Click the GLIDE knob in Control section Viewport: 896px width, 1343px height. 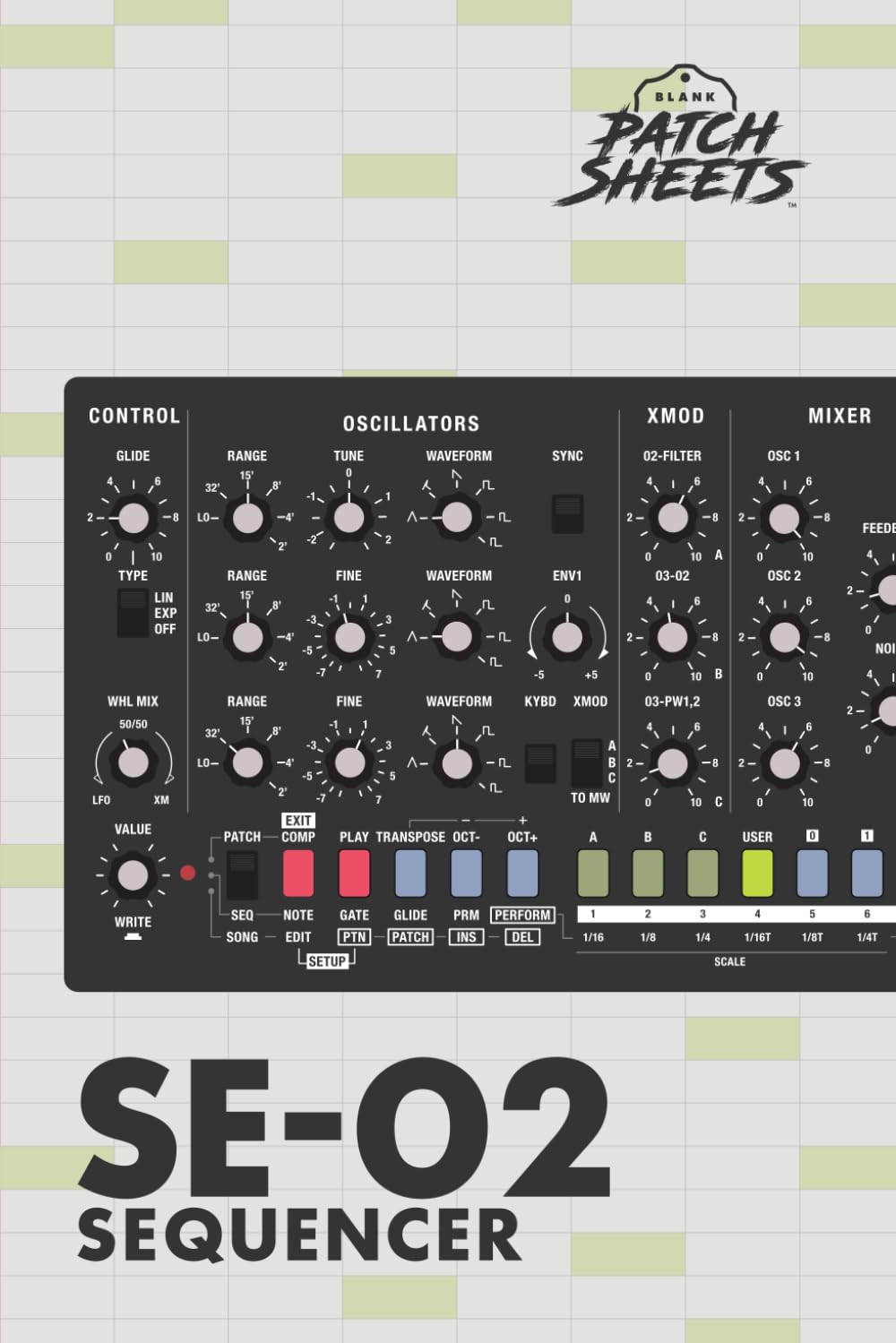point(133,518)
